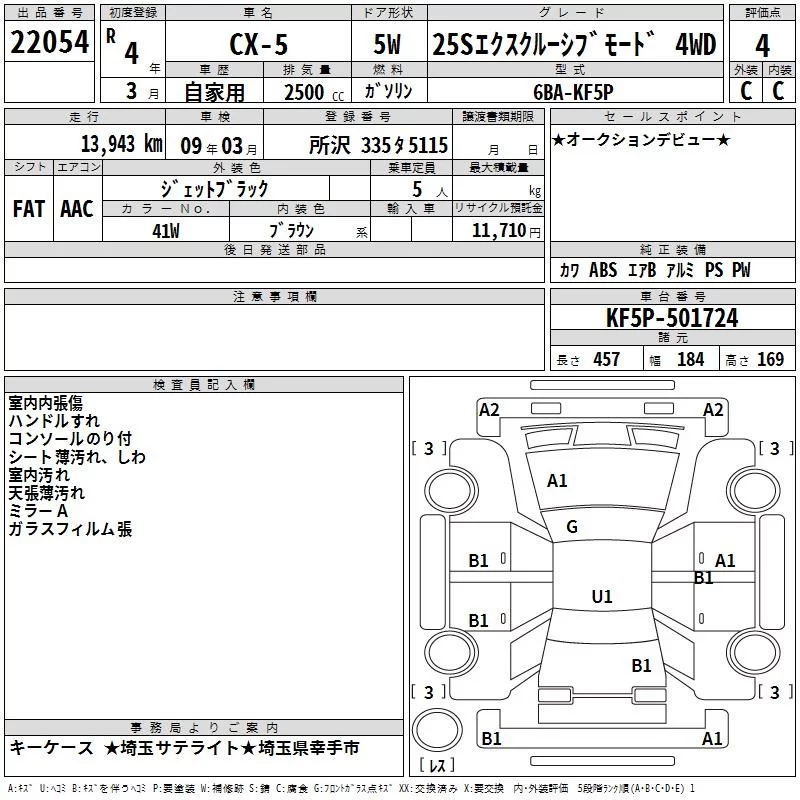Select the grade text 25S 4WD

coord(574,44)
